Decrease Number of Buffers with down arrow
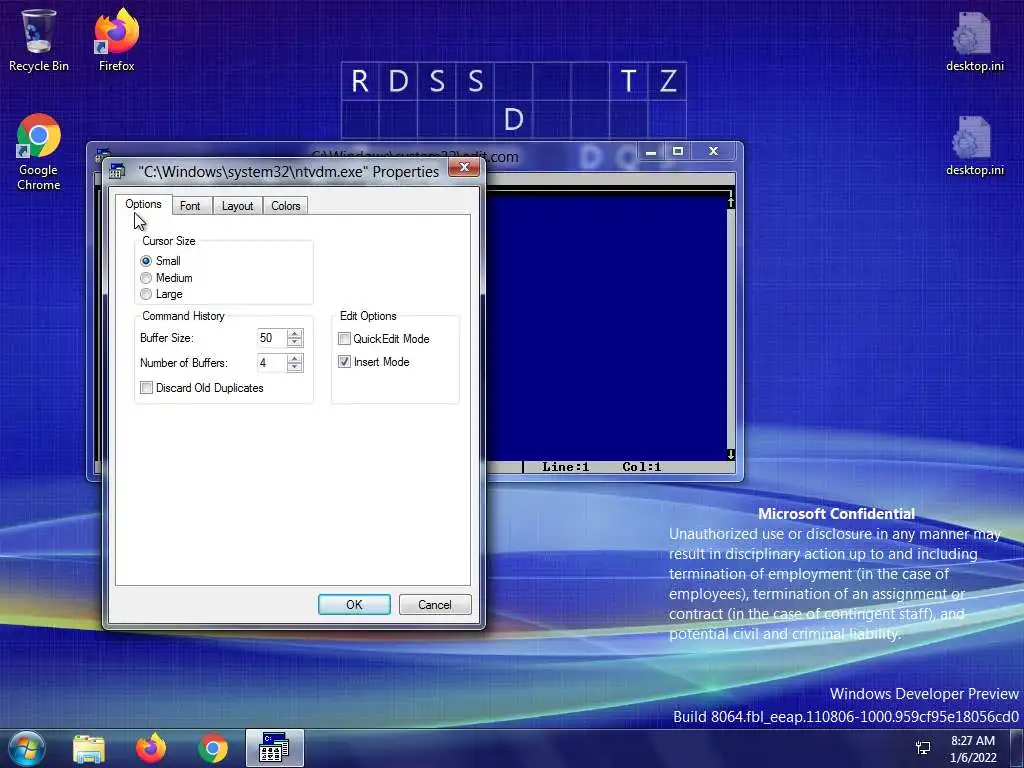 295,367
